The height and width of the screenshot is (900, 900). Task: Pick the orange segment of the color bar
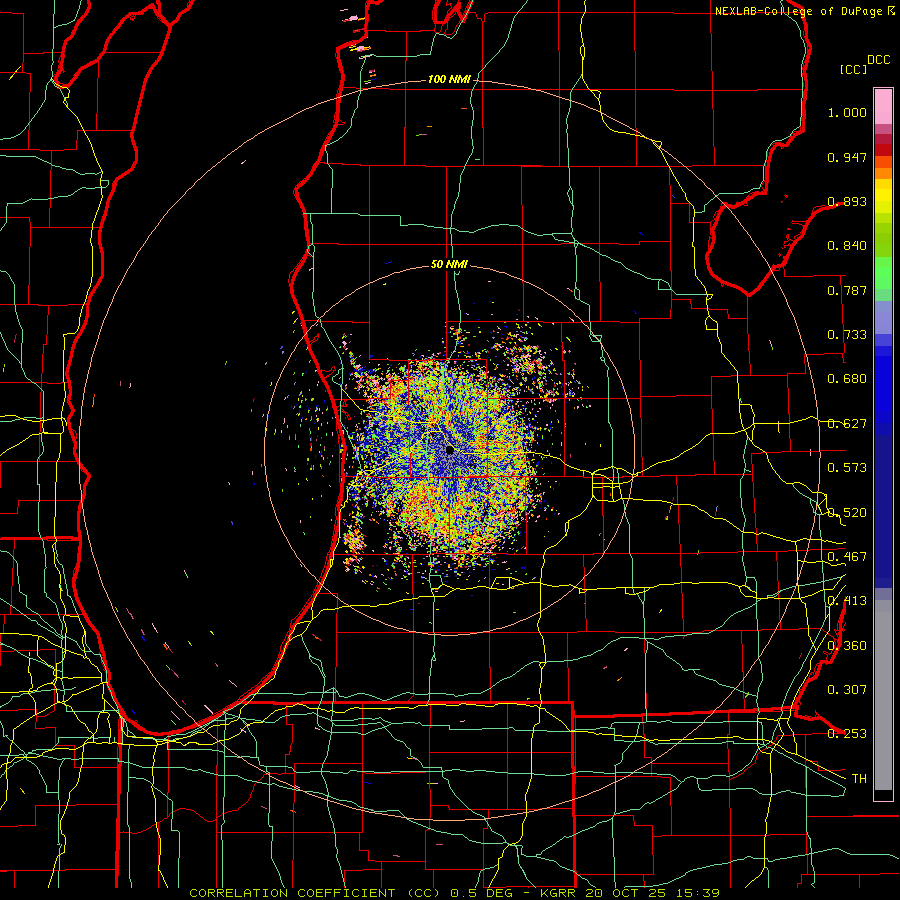[883, 173]
